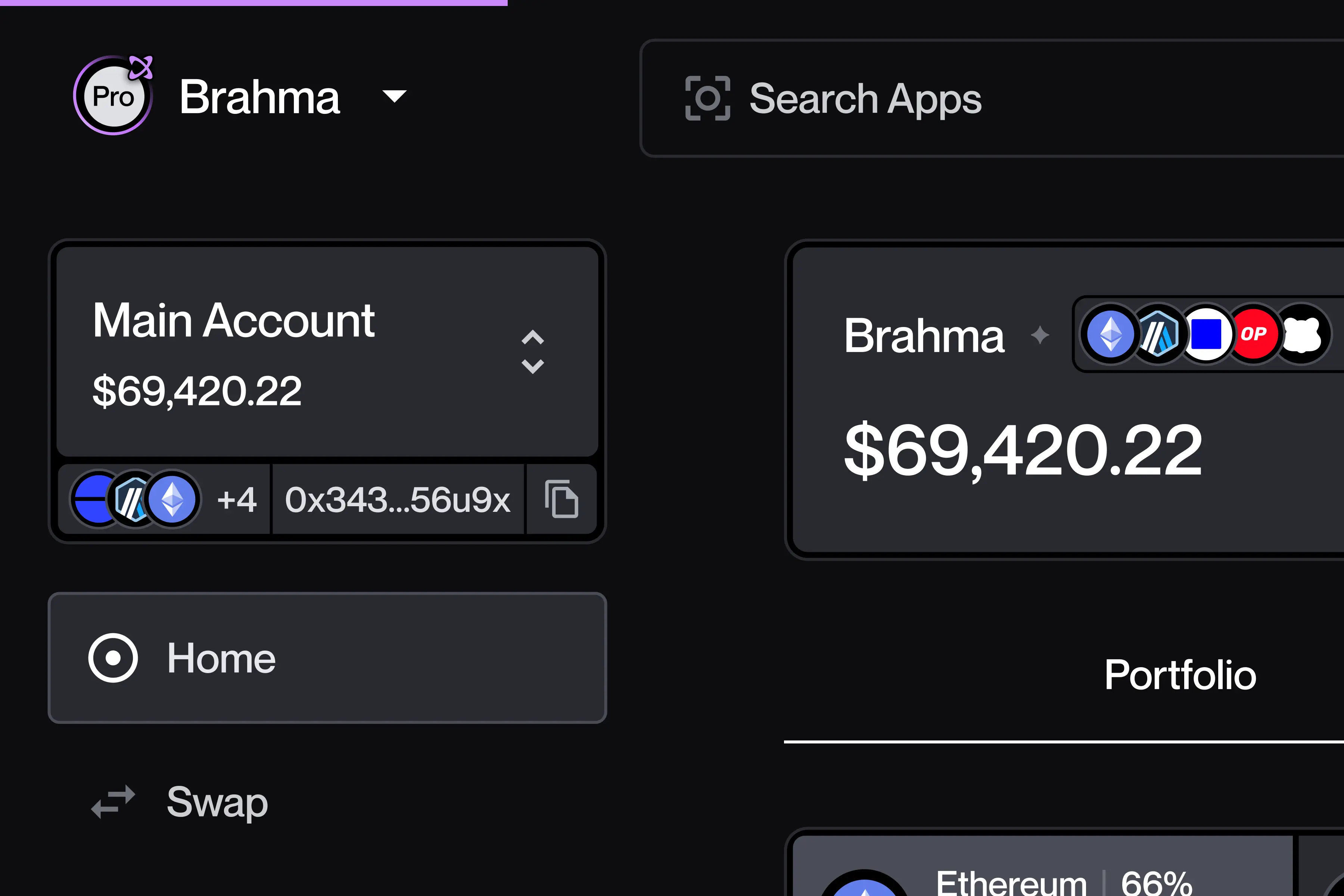
Task: Click the Ethereum network icon on Main Account
Action: tap(172, 499)
